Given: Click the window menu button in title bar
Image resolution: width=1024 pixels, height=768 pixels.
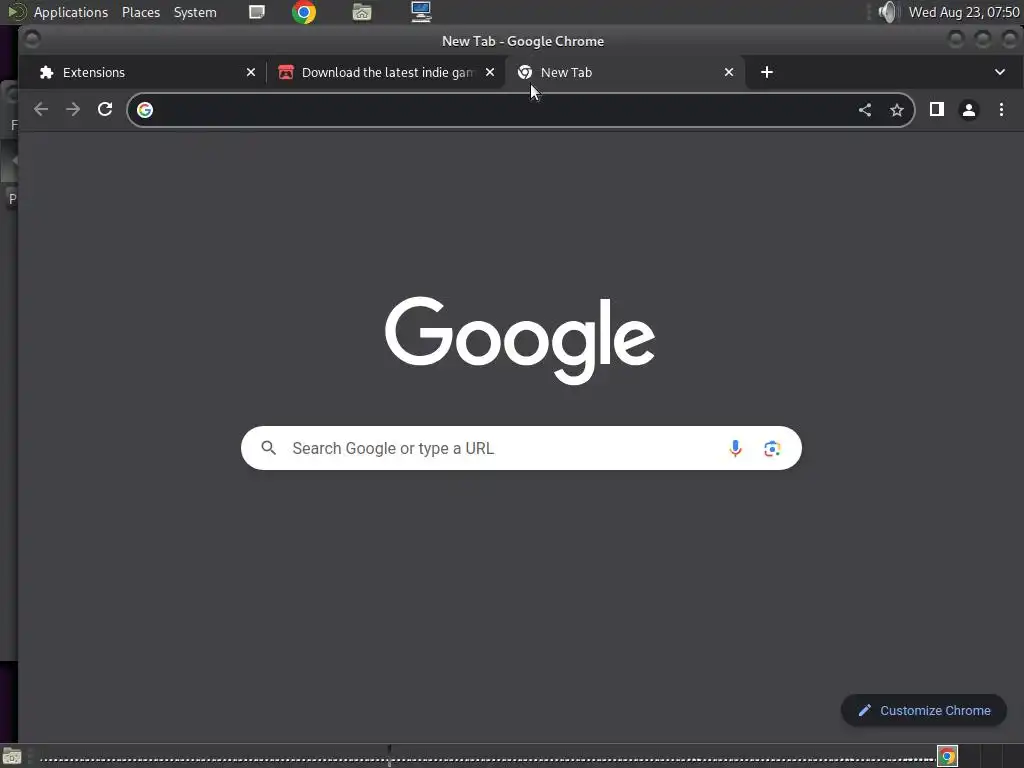Looking at the screenshot, I should (x=31, y=40).
